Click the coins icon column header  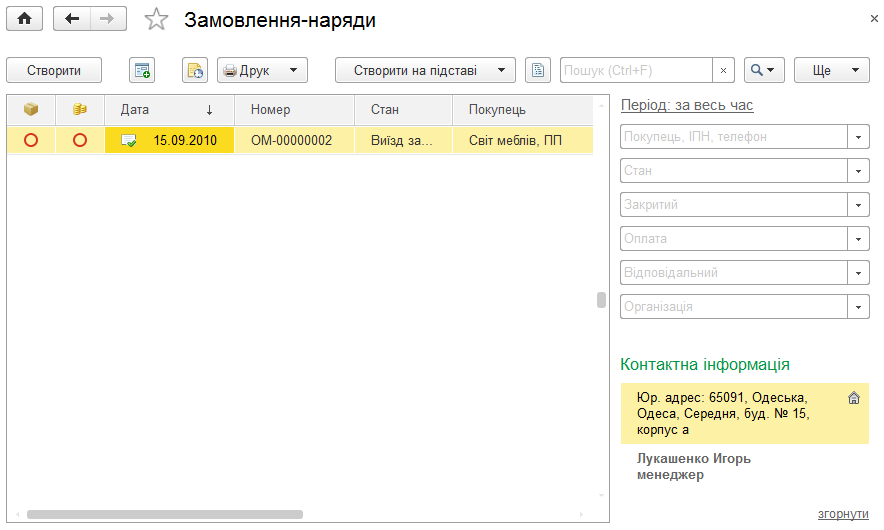pyautogui.click(x=80, y=109)
